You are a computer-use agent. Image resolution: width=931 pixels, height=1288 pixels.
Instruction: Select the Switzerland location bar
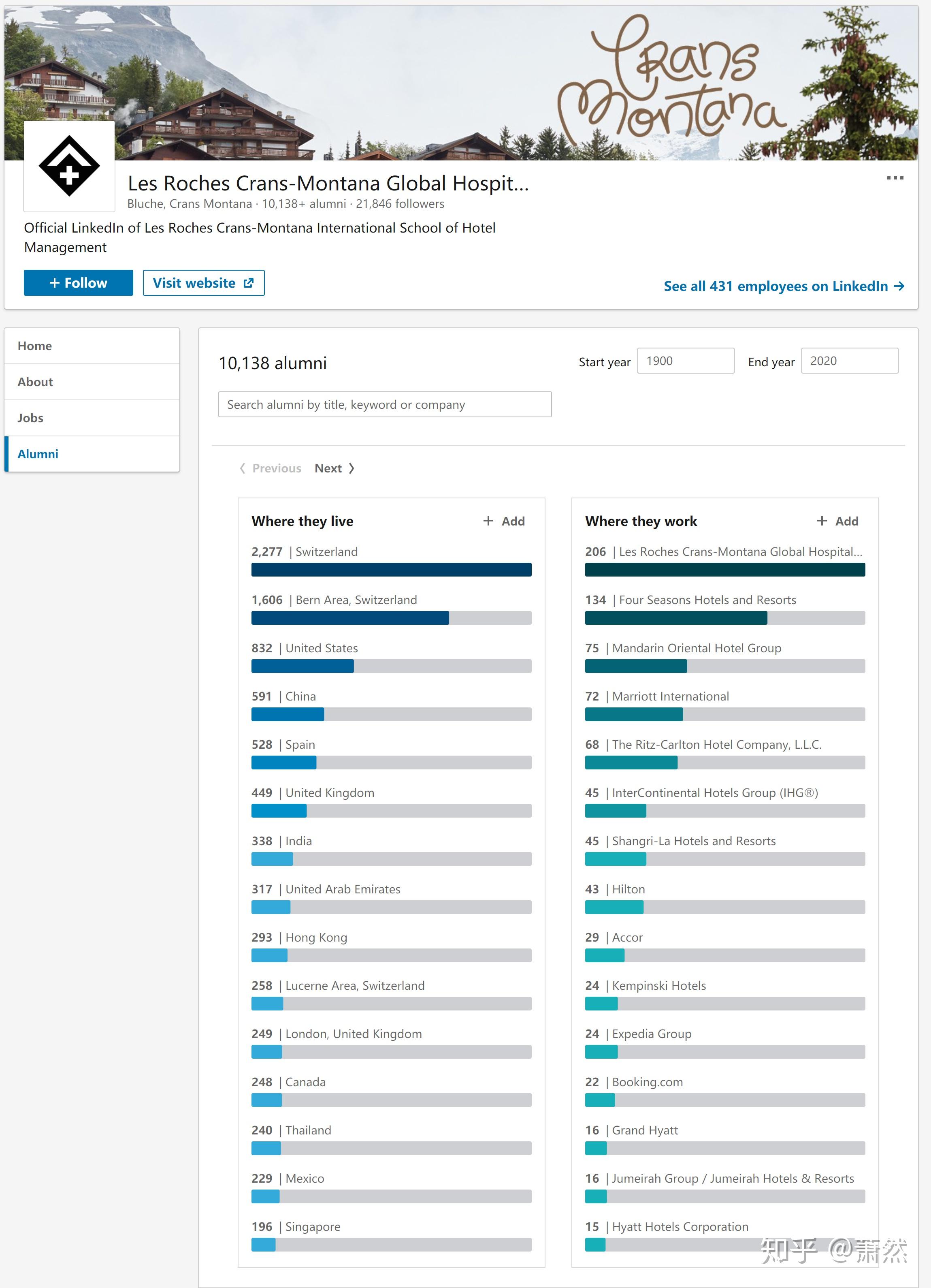[391, 570]
